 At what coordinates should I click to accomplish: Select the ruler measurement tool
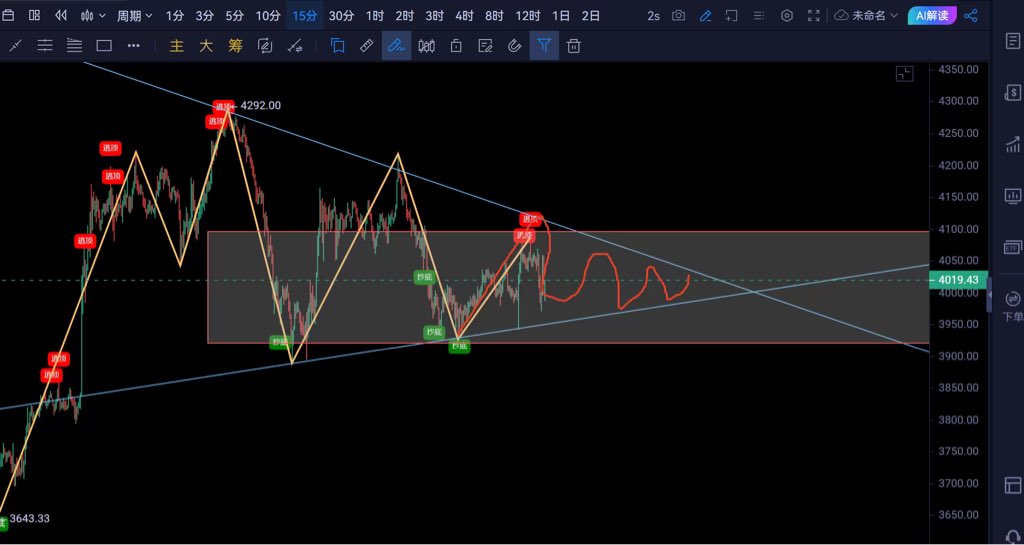366,46
